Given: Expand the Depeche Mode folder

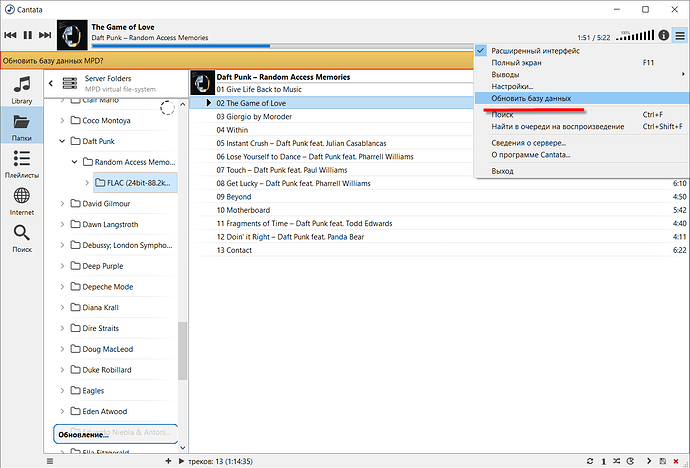Looking at the screenshot, I should (62, 286).
